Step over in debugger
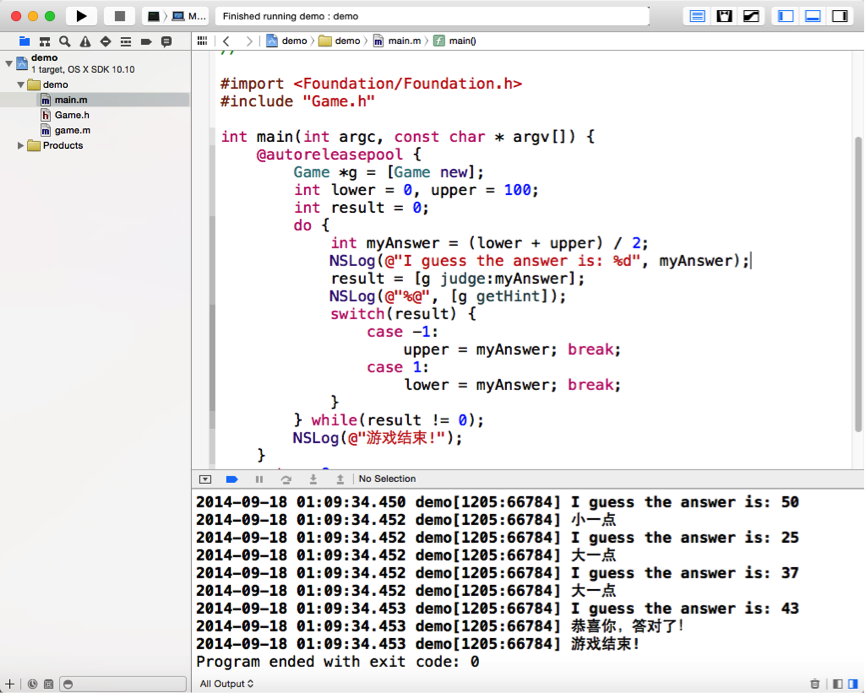 [286, 479]
